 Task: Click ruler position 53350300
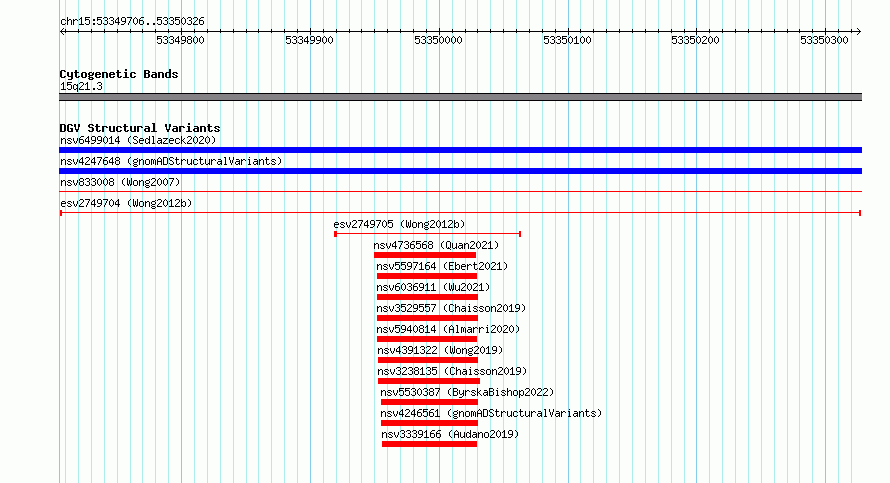[x=824, y=40]
